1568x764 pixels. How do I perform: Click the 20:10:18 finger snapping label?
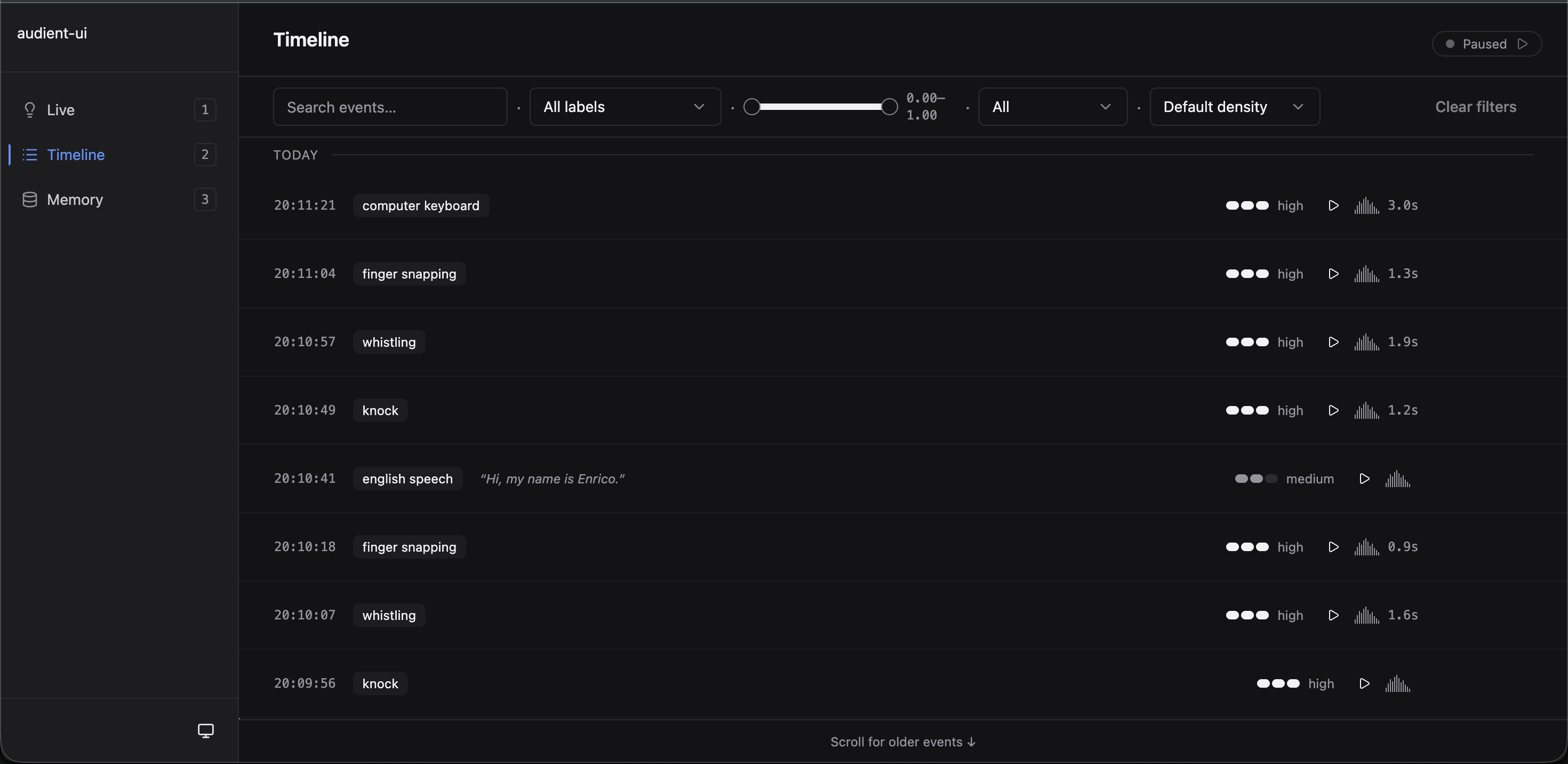tap(409, 547)
